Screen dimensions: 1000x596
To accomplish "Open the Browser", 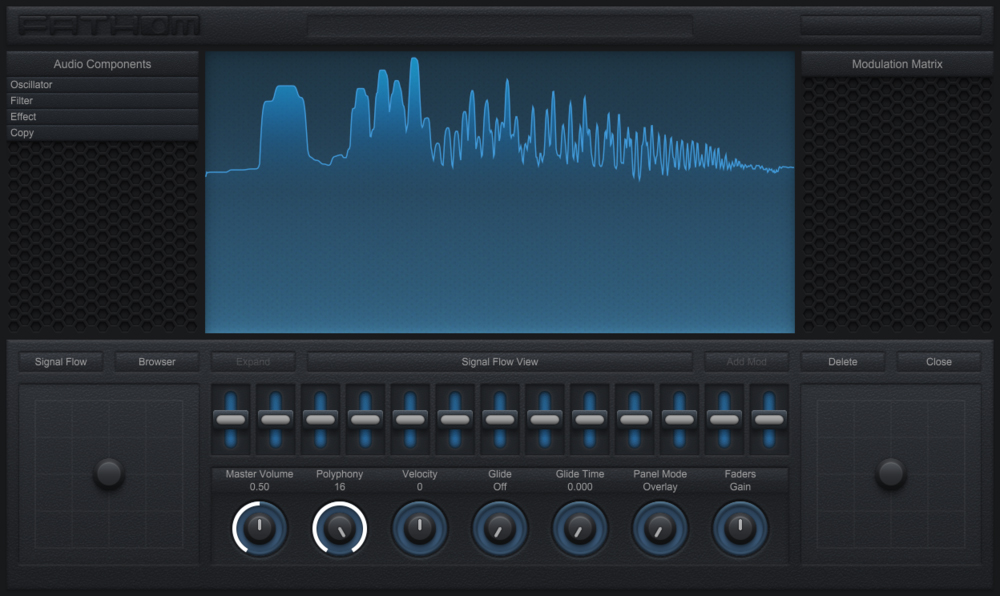I will 157,361.
